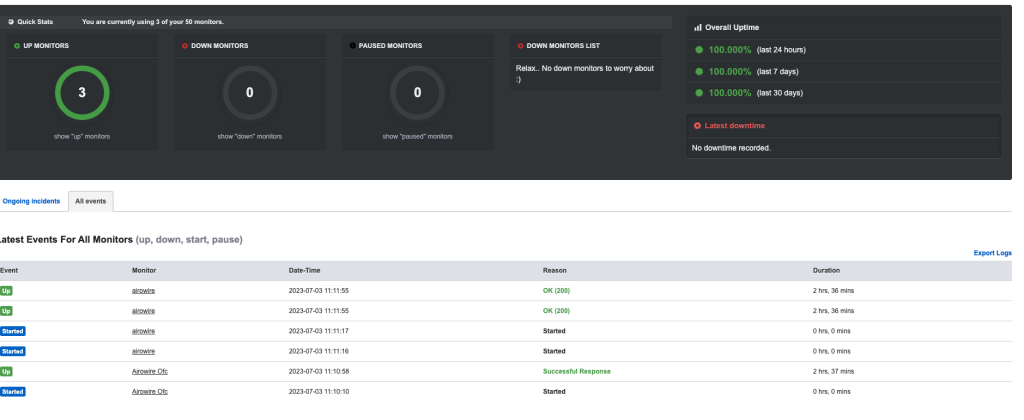Click "You are currently using 3 of your 50 monitors"
This screenshot has height=420, width=1024.
153,22
